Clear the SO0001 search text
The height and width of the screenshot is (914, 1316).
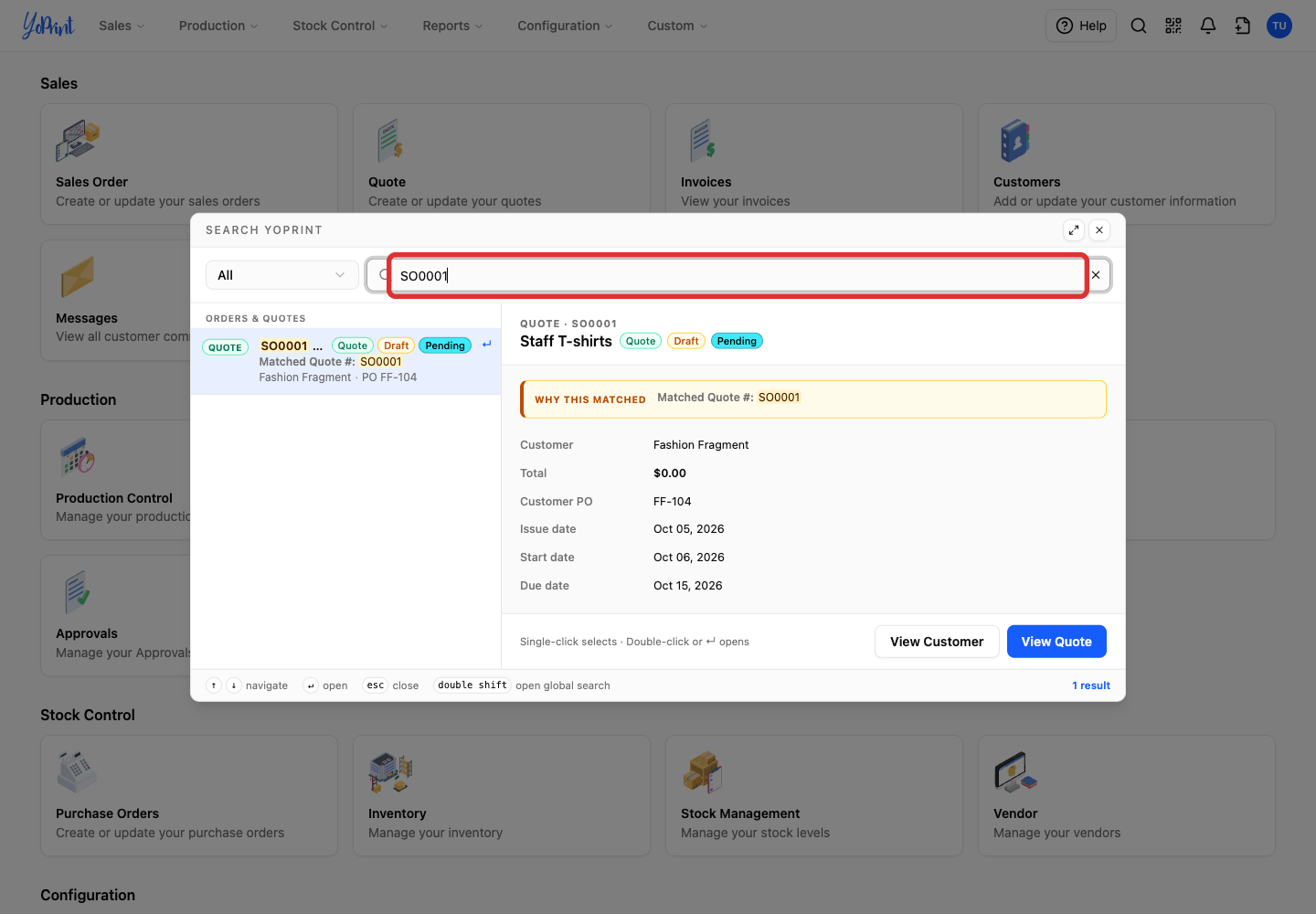(x=1096, y=275)
